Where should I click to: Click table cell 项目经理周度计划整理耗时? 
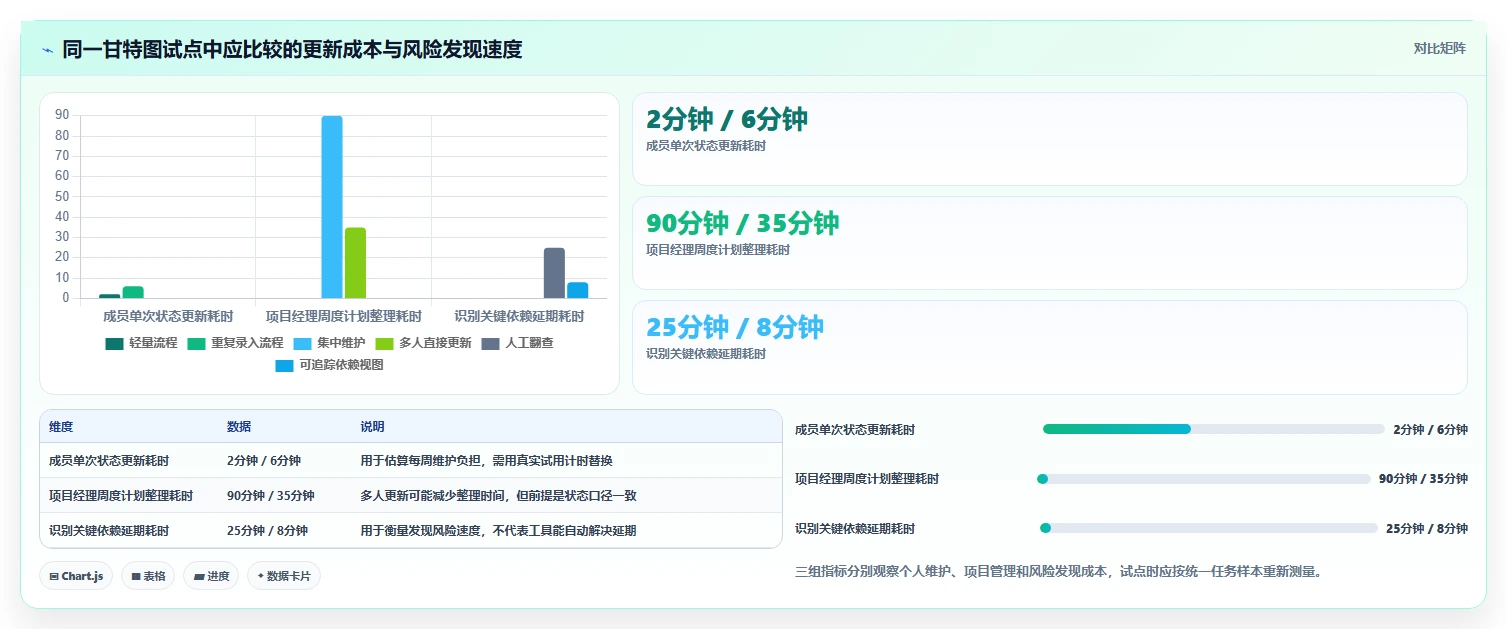pyautogui.click(x=121, y=496)
